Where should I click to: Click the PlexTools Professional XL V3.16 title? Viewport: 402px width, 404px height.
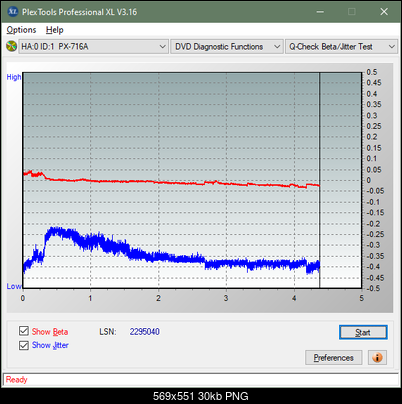[79, 12]
